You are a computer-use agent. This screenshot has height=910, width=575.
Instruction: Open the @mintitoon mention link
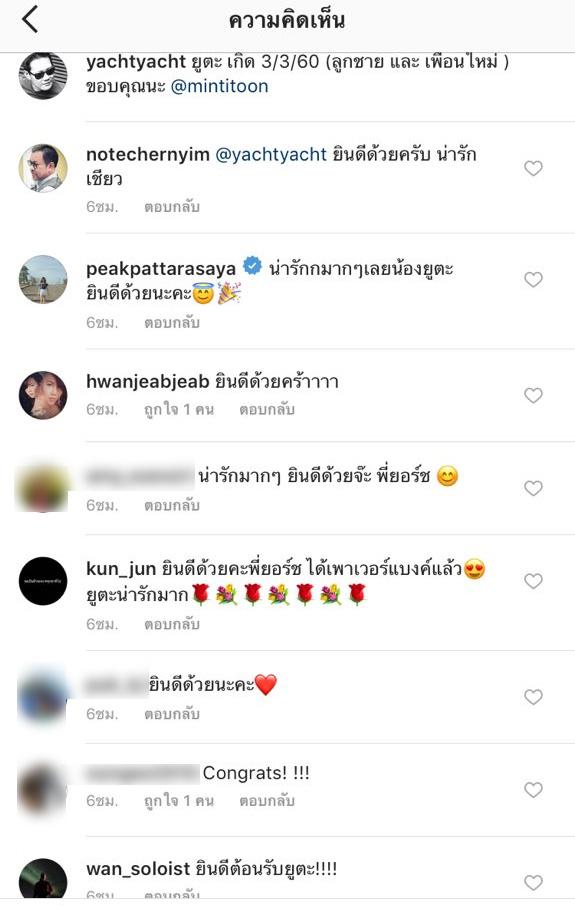219,86
